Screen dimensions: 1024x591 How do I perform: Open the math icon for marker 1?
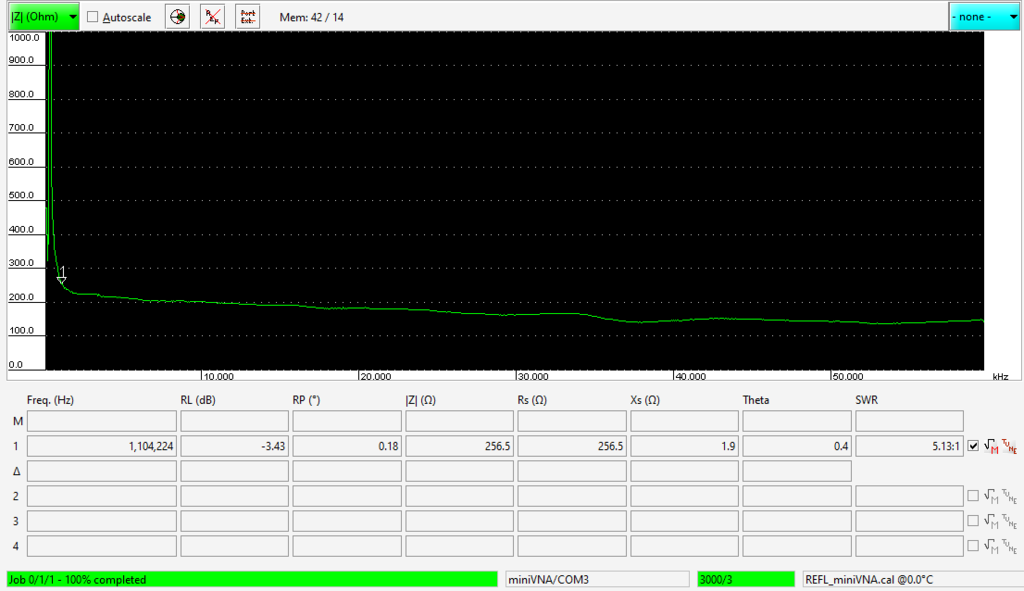tap(991, 447)
